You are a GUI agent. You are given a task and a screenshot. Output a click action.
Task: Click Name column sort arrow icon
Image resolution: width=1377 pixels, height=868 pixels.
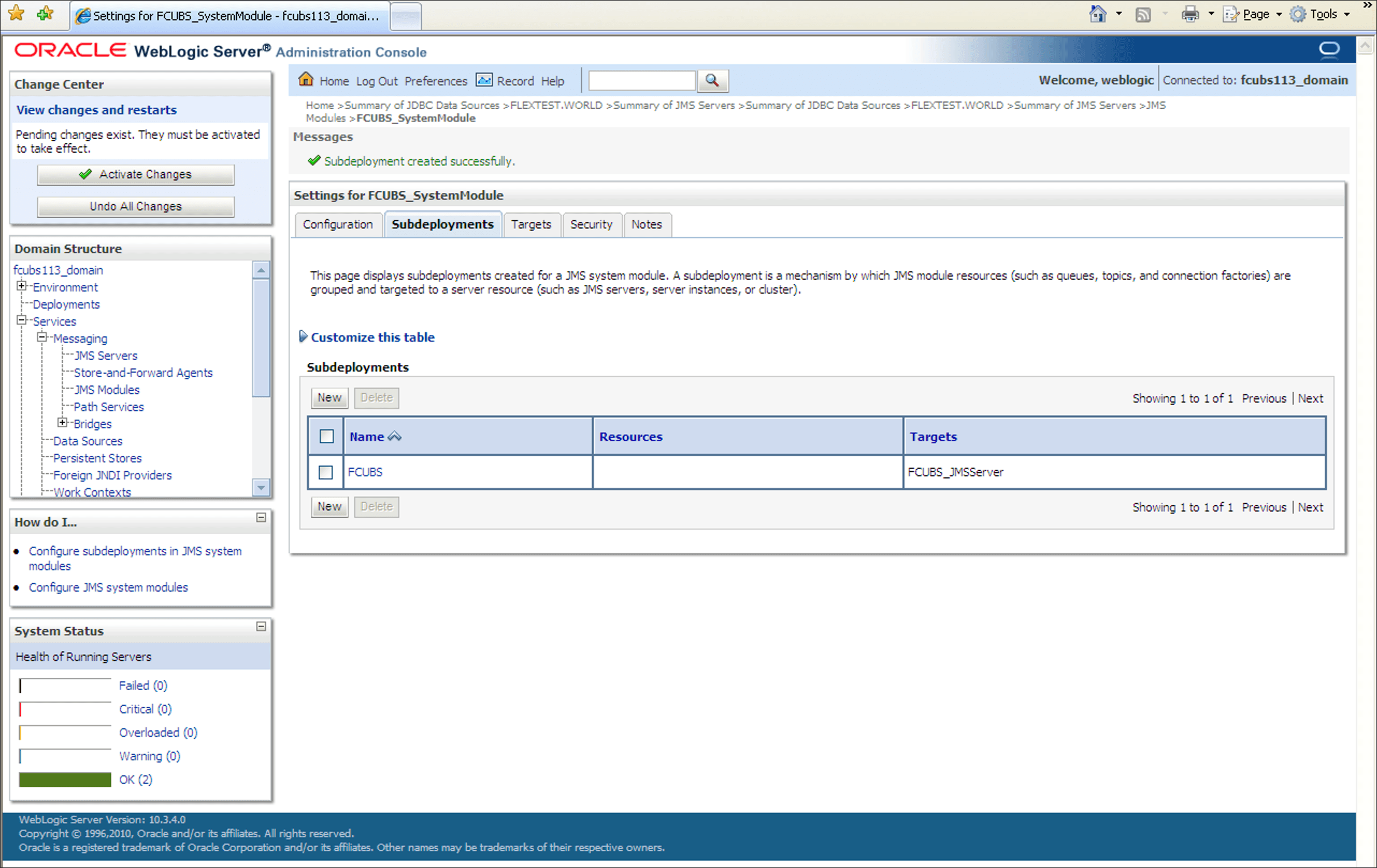(x=395, y=437)
